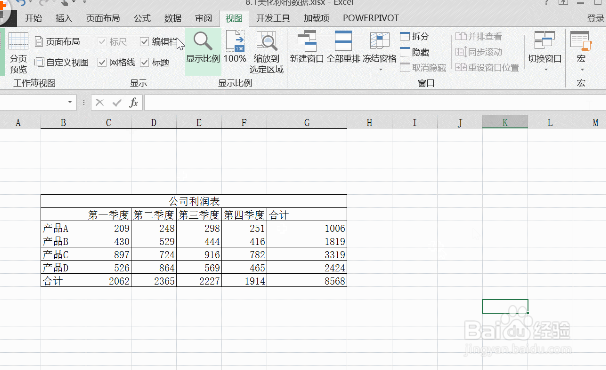This screenshot has height=370, width=606.
Task: Open the 切换窗口 switch windows menu
Action: (545, 50)
